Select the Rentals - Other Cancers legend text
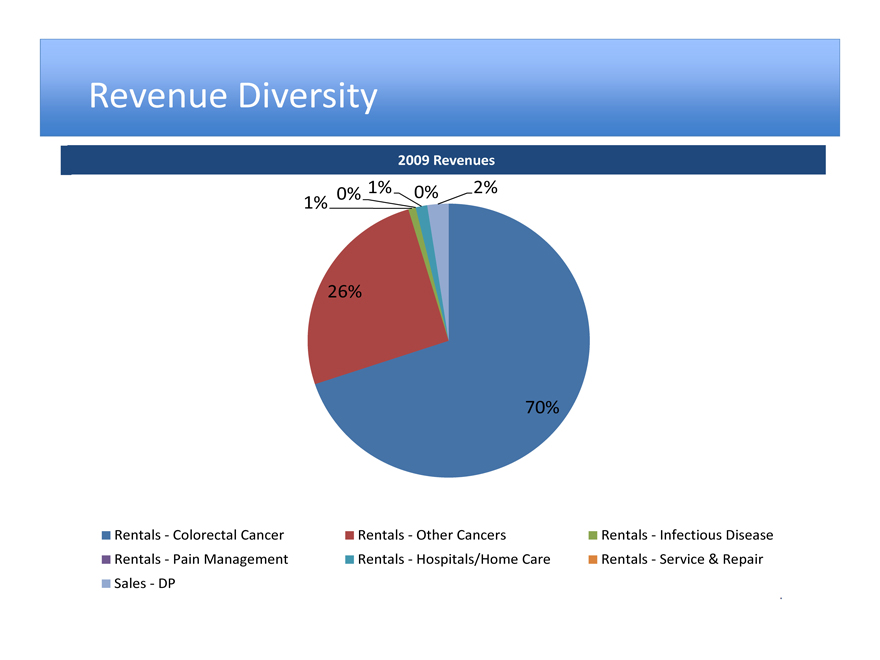This screenshot has width=880, height=660. coord(431,535)
